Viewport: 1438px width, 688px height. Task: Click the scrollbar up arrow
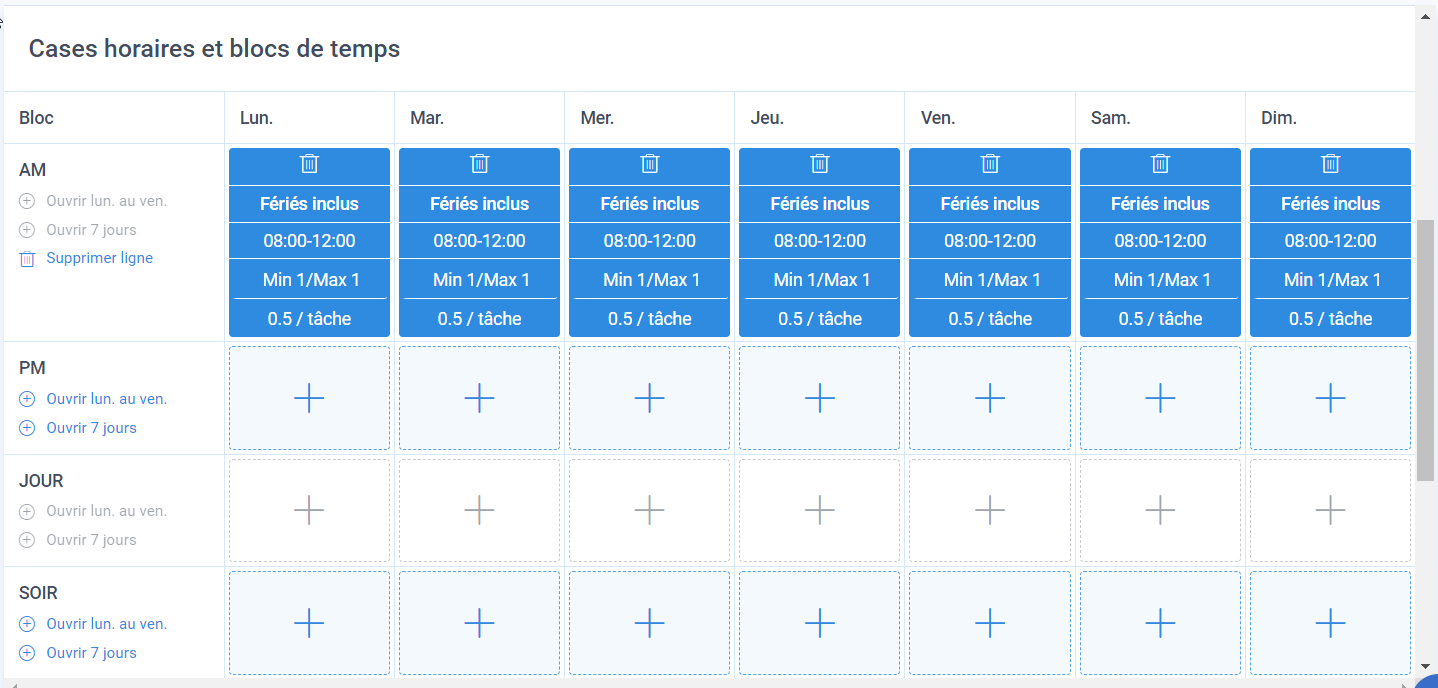coord(1425,15)
